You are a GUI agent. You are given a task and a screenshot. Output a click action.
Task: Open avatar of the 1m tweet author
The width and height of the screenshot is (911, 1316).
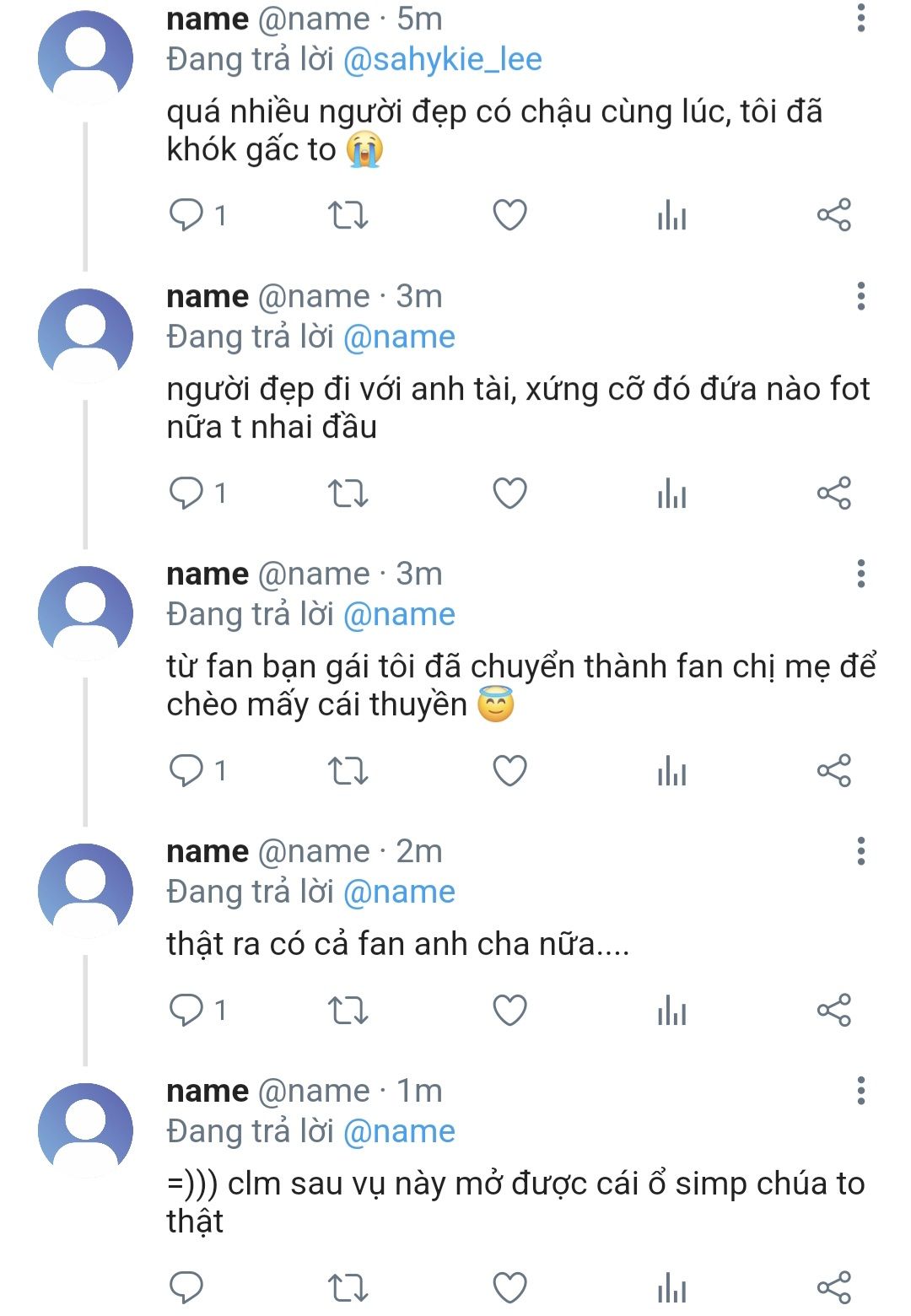(85, 1130)
